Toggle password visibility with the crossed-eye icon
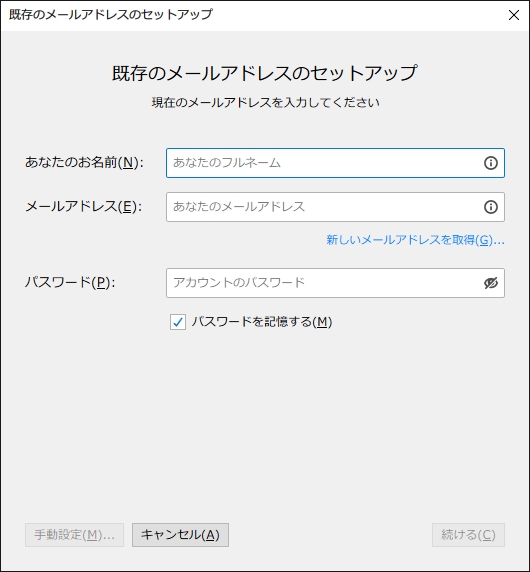This screenshot has height=572, width=530. [491, 283]
